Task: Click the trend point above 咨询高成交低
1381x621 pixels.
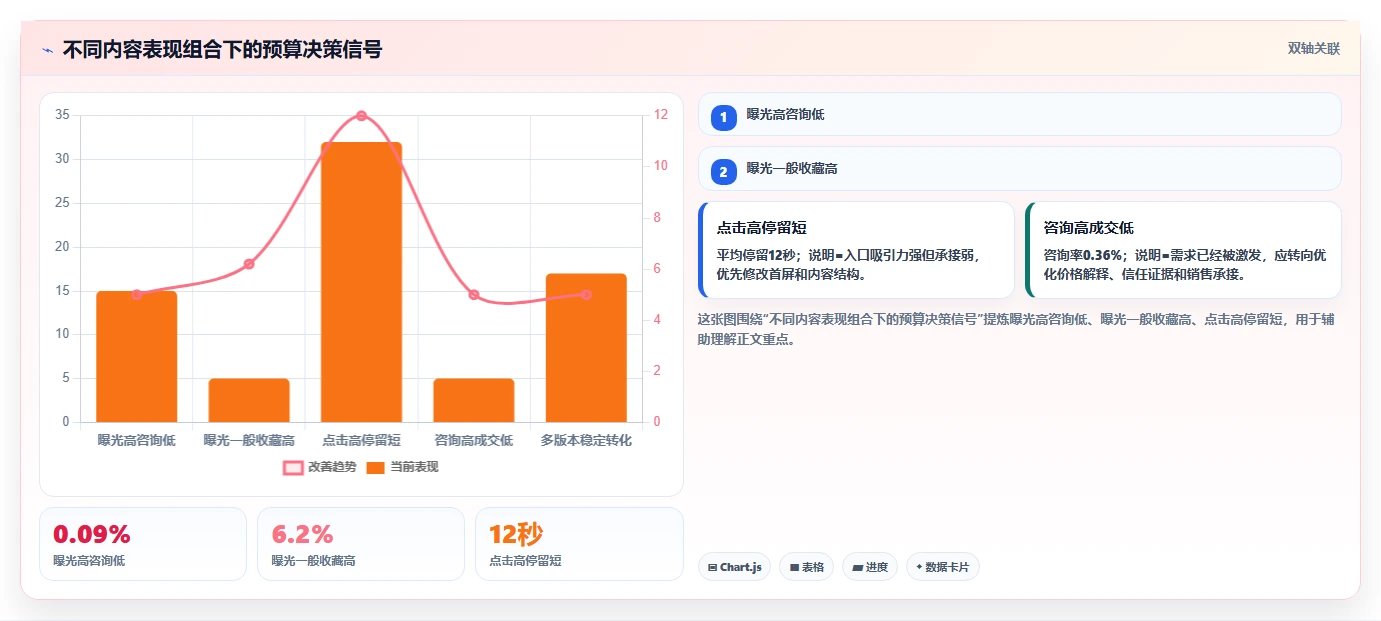Action: (474, 295)
